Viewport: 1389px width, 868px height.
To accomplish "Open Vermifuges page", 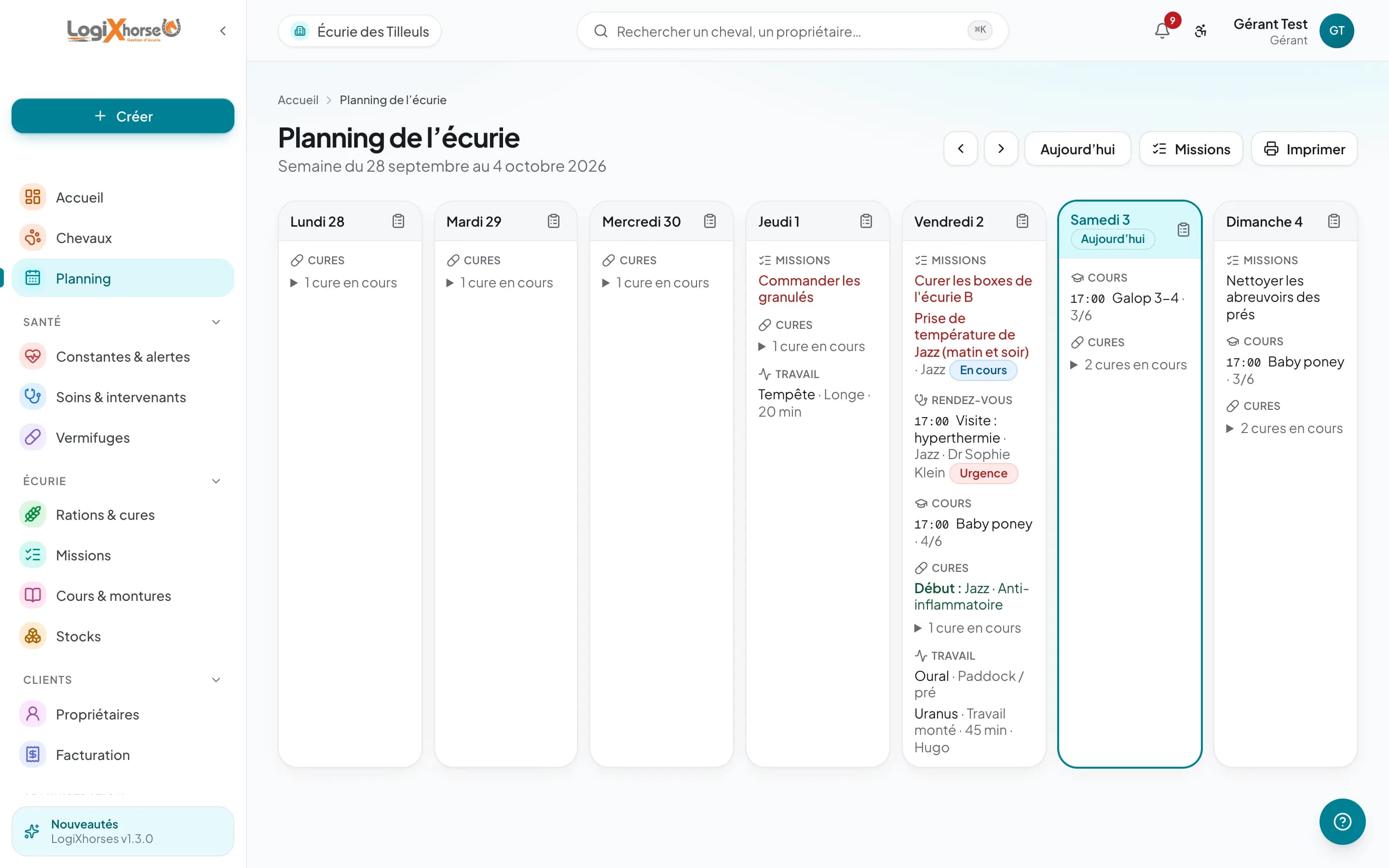I will (123, 437).
